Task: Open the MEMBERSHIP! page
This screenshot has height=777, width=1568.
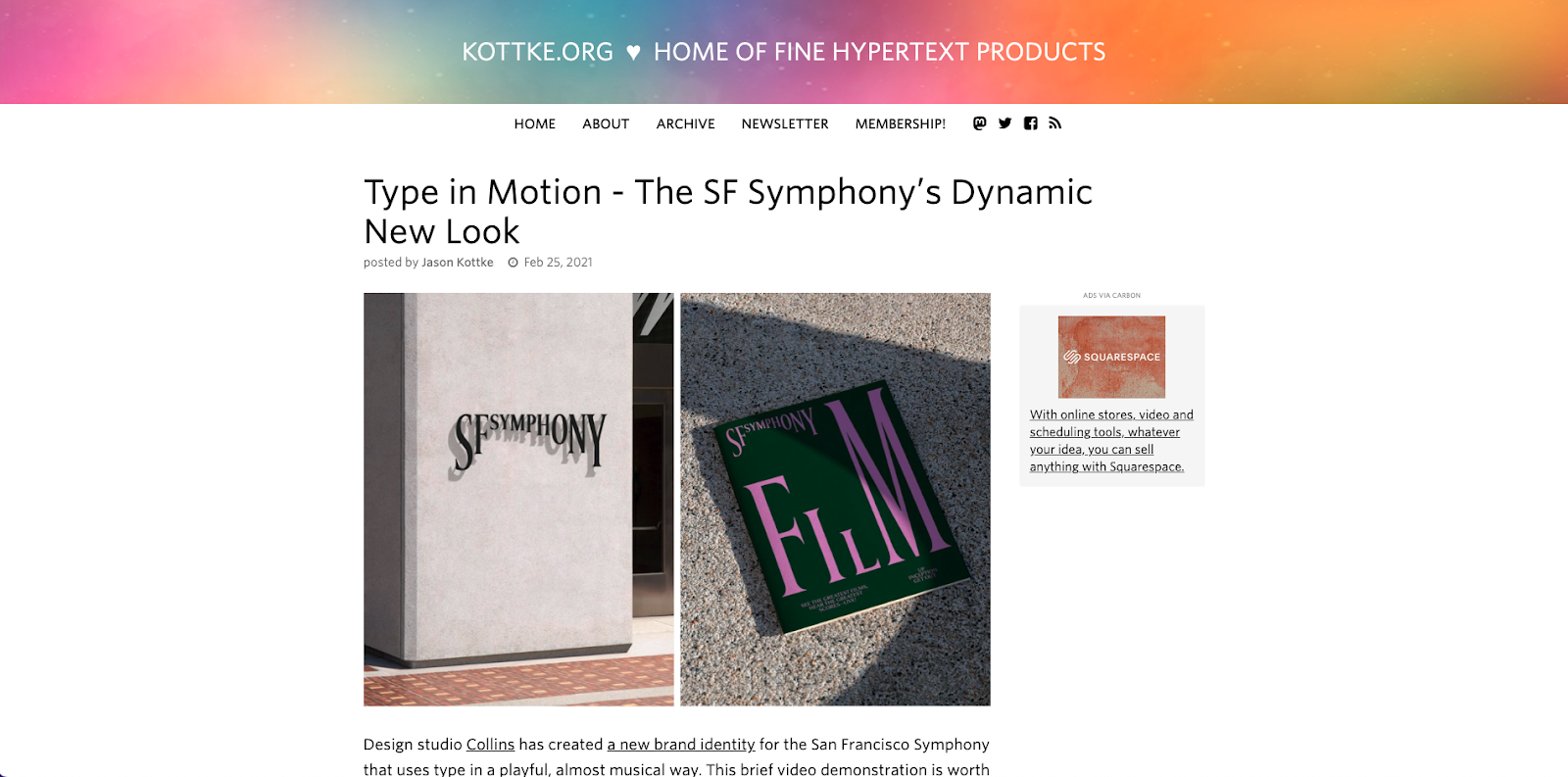Action: click(x=901, y=123)
